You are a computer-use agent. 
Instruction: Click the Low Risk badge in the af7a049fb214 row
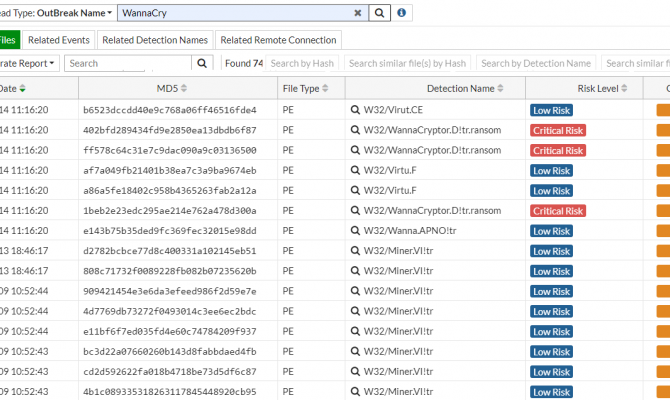[551, 171]
